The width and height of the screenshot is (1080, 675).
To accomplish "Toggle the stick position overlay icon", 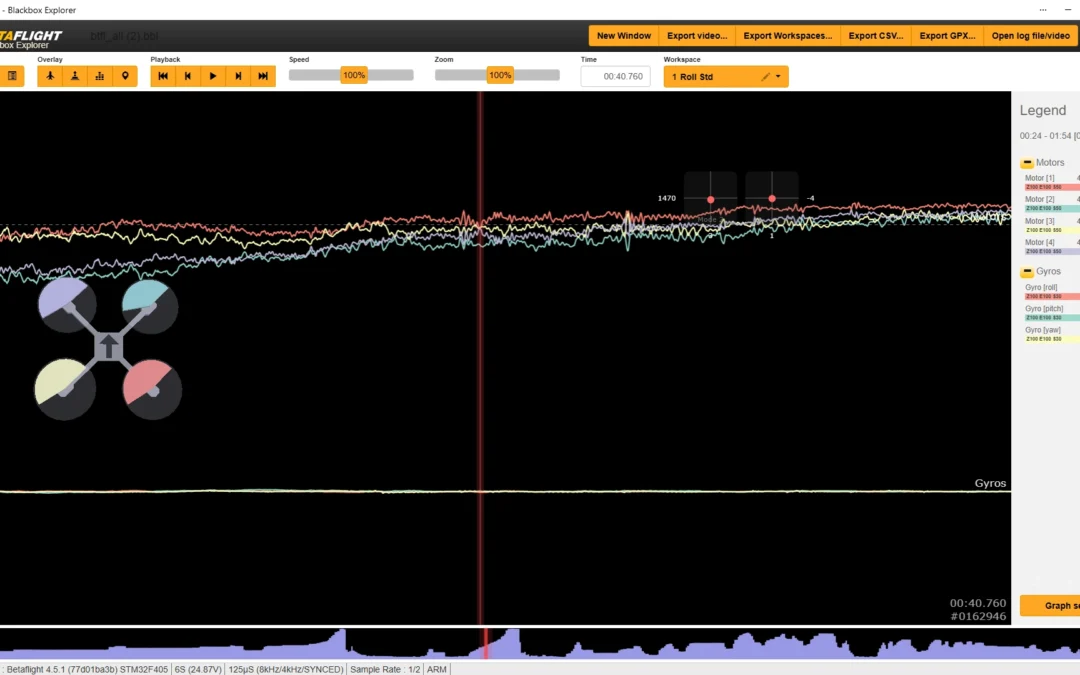I will [75, 76].
